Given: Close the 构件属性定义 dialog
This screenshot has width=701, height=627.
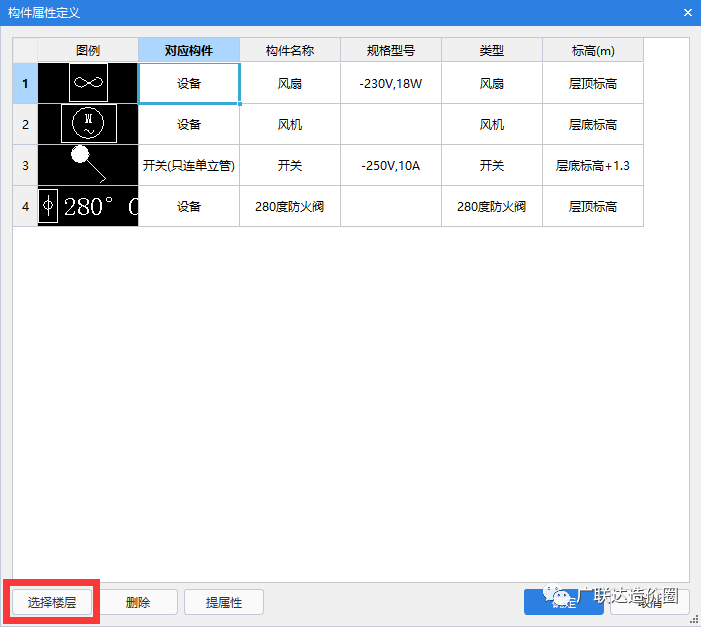Looking at the screenshot, I should (x=688, y=13).
